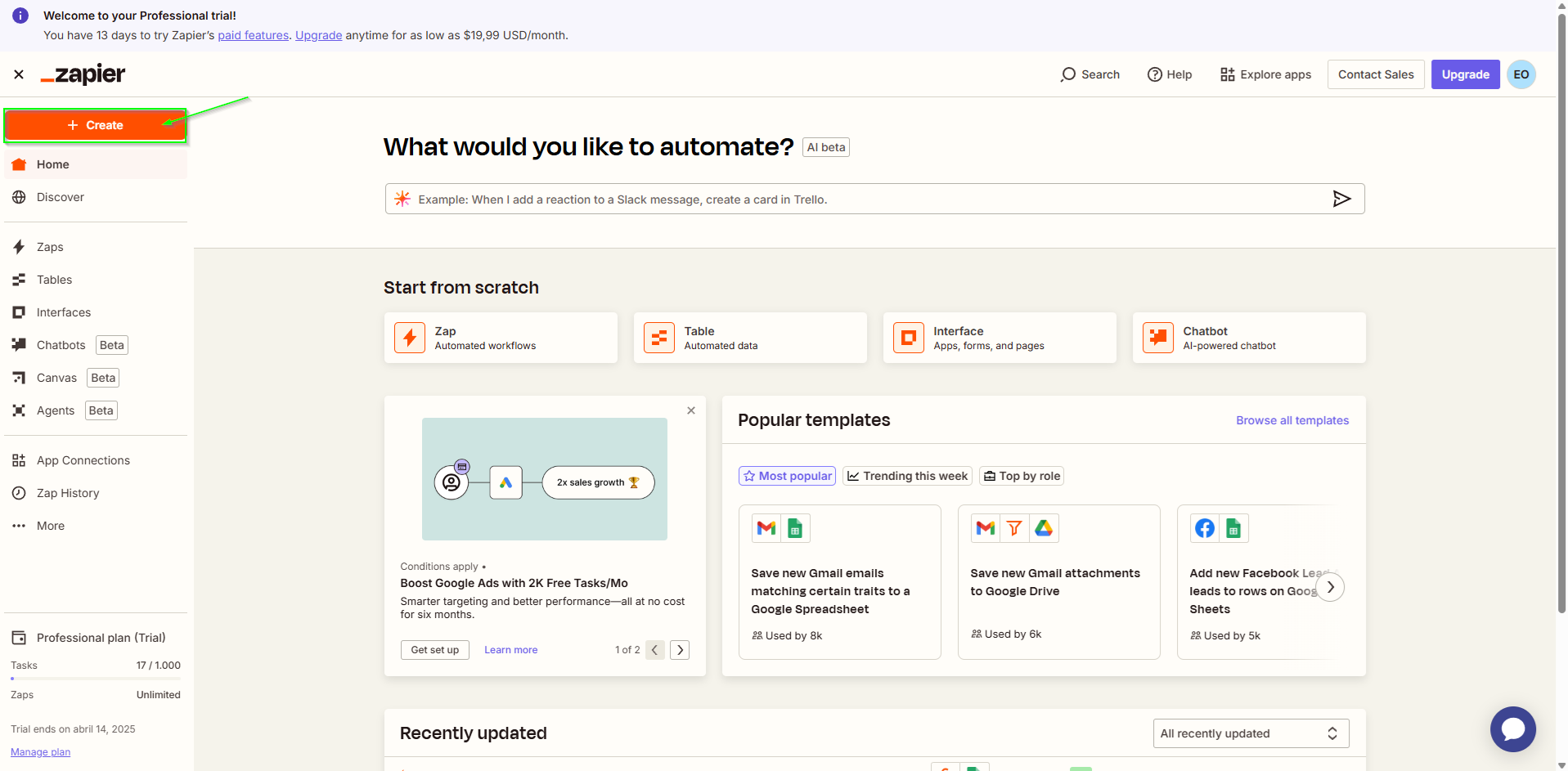The height and width of the screenshot is (771, 1568).
Task: Click the Beta badge next to Canvas
Action: pos(103,378)
